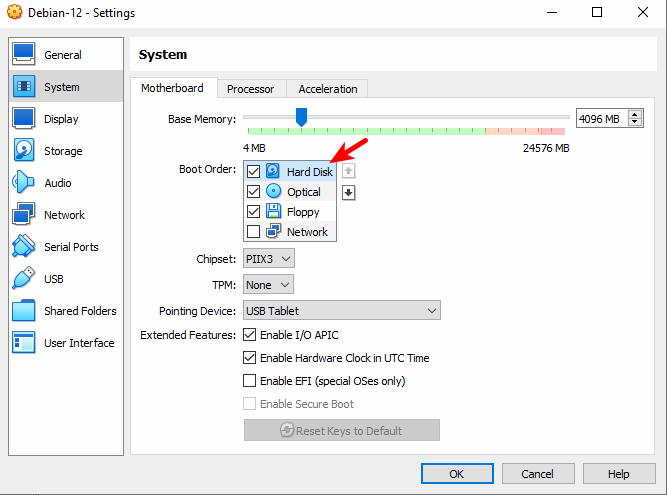Enable EFI (special OSes only) checkbox
Viewport: 667px width, 495px height.
point(249,380)
